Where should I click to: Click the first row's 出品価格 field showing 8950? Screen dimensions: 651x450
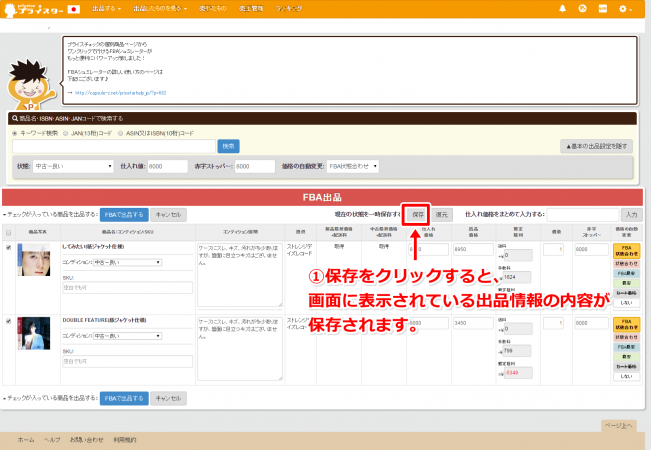coord(473,249)
